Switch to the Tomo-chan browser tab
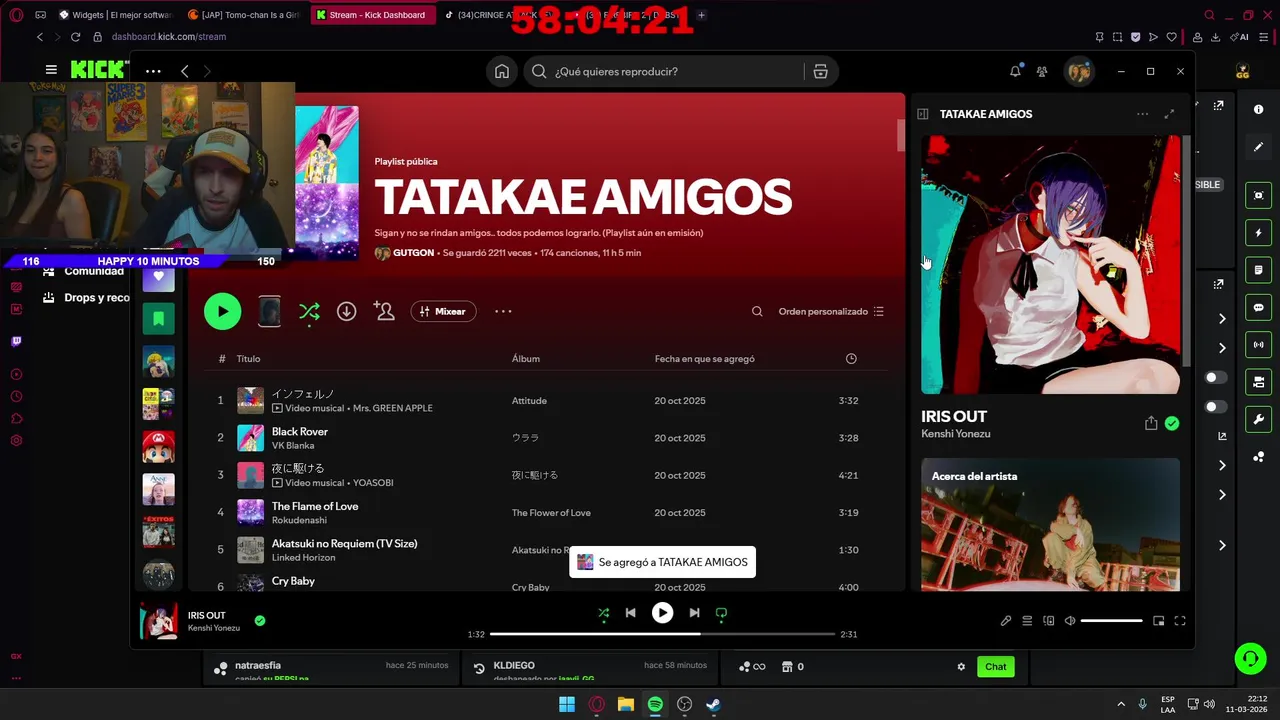The image size is (1280, 720). [x=244, y=15]
